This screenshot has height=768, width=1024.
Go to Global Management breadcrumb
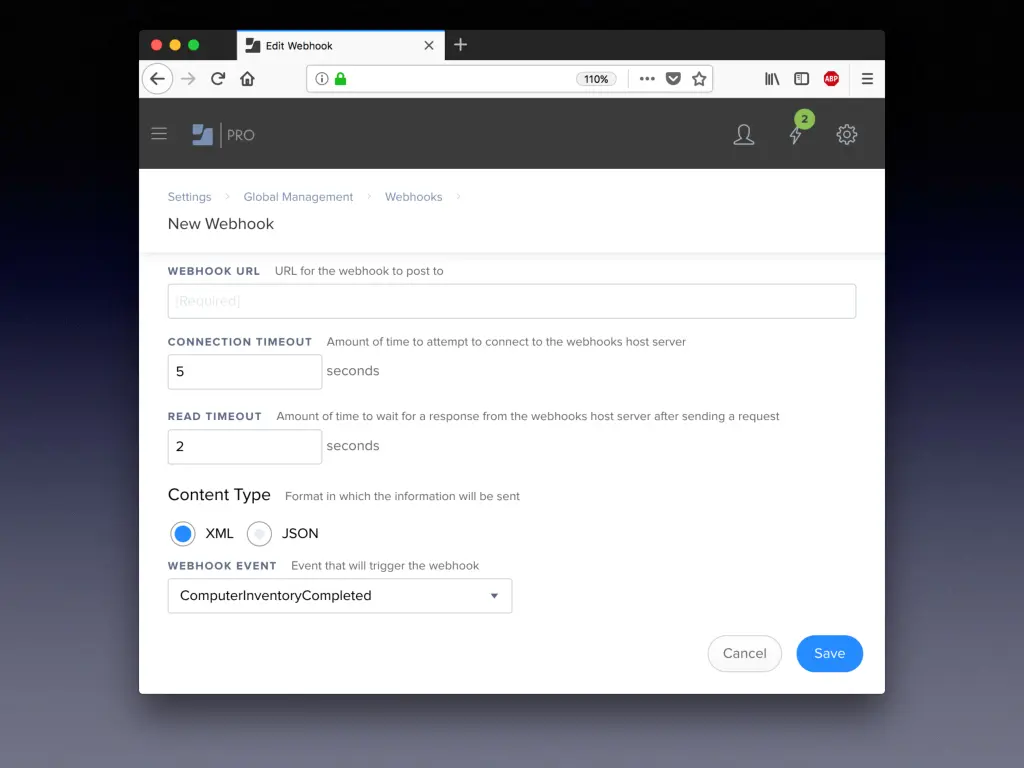[x=298, y=197]
